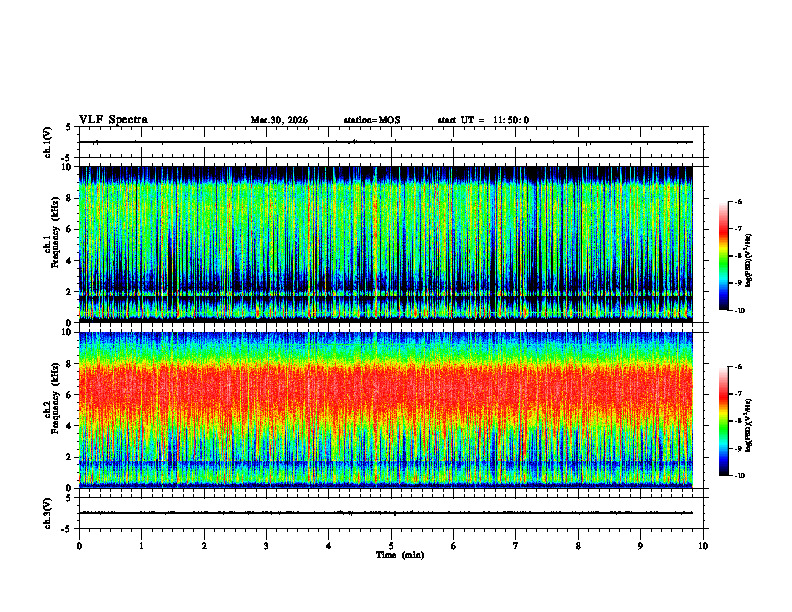Click the ch.1(V) waveform axis label
Image resolution: width=792 pixels, height=612 pixels.
click(48, 142)
